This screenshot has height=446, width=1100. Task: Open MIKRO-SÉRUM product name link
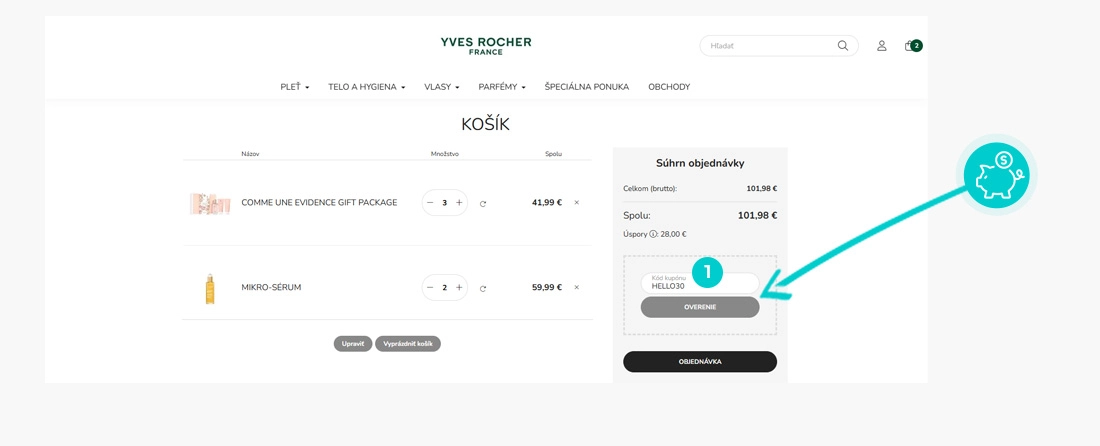271,288
